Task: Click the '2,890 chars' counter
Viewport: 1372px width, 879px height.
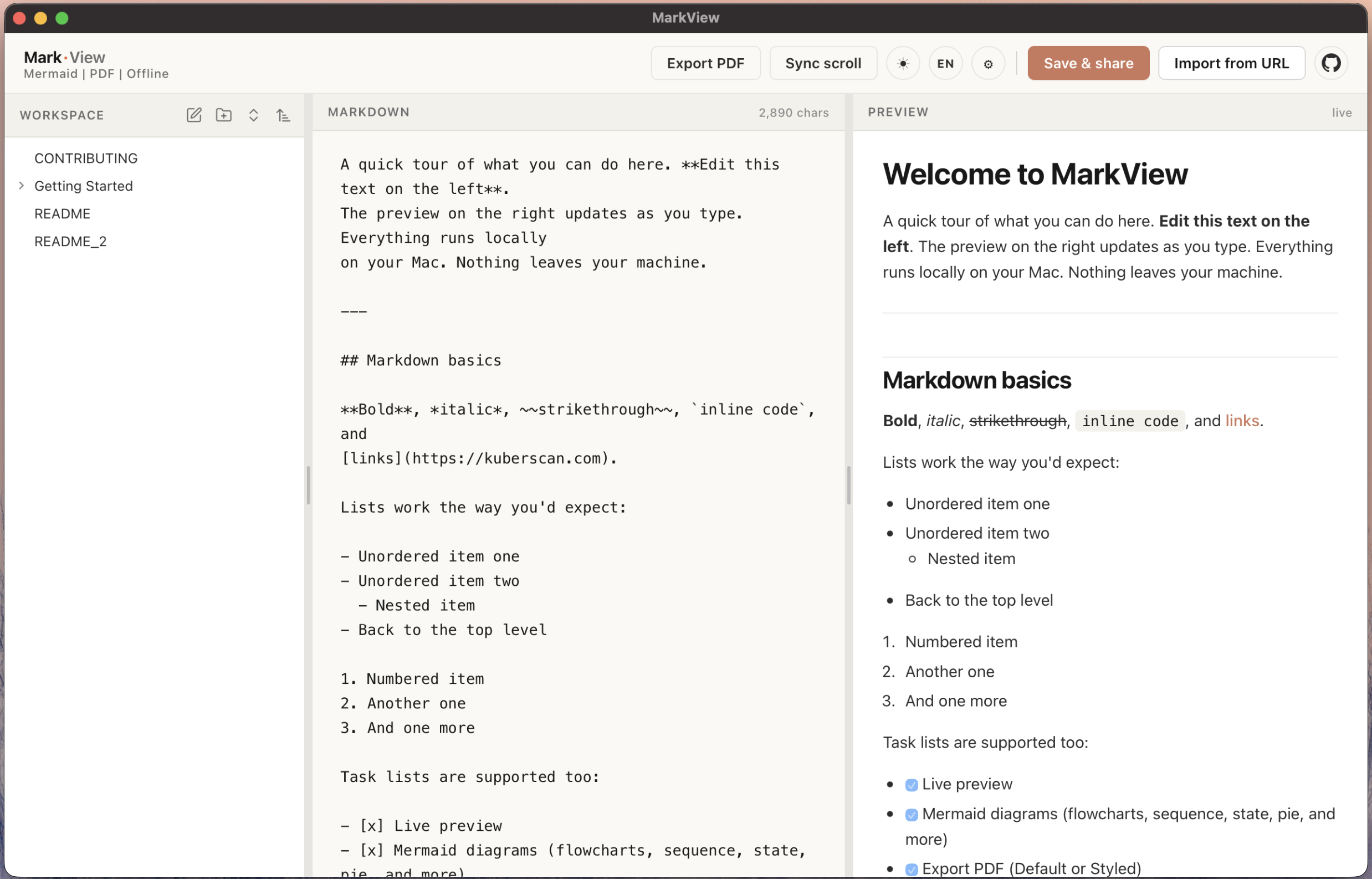Action: 793,113
